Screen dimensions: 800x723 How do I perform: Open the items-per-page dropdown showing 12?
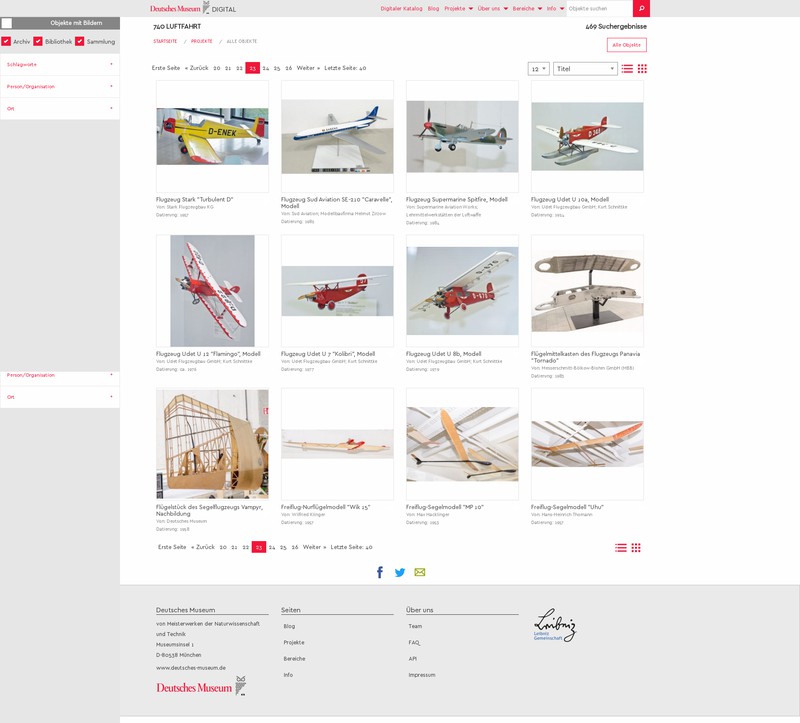point(538,69)
